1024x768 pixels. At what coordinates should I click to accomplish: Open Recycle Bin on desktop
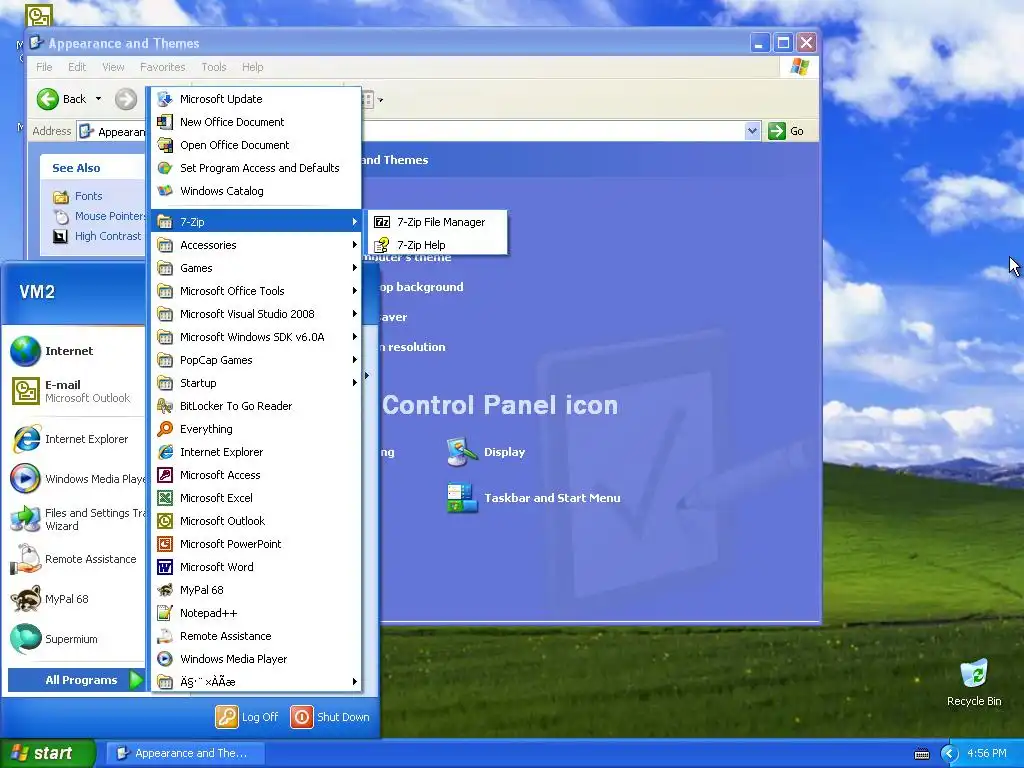tap(974, 682)
